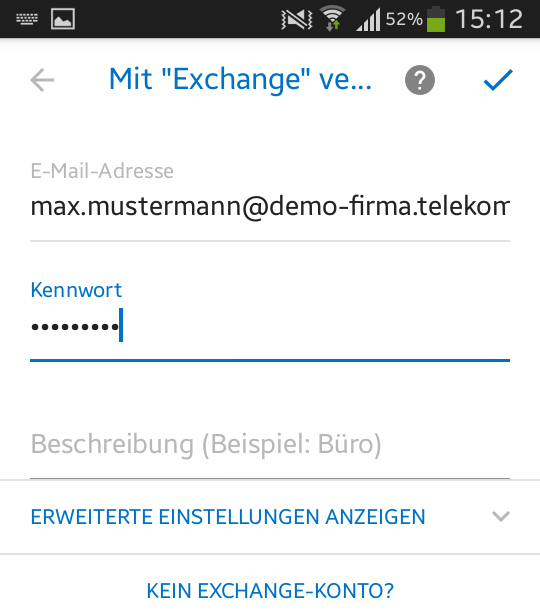Click the E-Mail-Adresse input field
The width and height of the screenshot is (540, 611).
pos(270,207)
